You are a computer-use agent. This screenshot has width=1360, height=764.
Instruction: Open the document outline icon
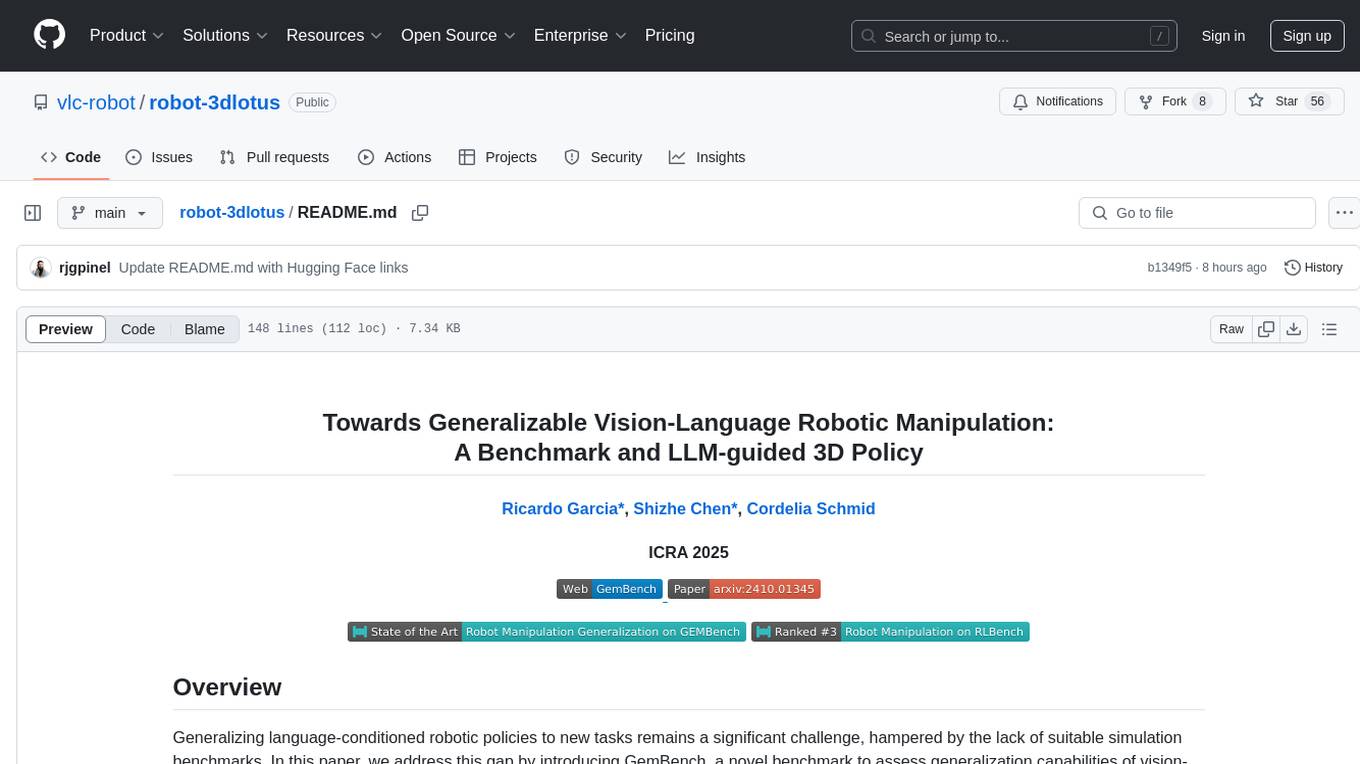pyautogui.click(x=1329, y=329)
